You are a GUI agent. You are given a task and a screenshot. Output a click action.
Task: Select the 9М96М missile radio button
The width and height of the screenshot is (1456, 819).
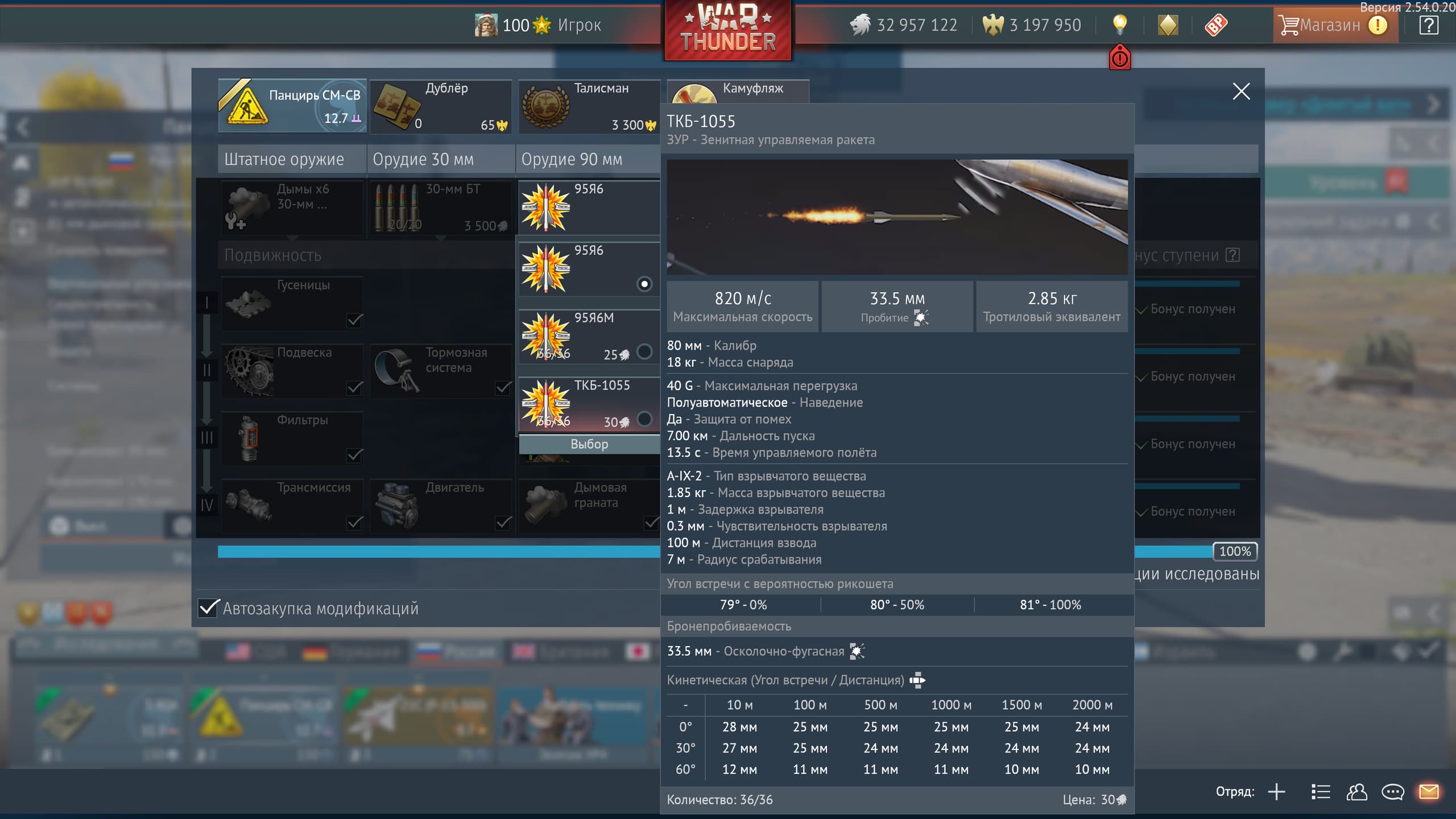[644, 352]
